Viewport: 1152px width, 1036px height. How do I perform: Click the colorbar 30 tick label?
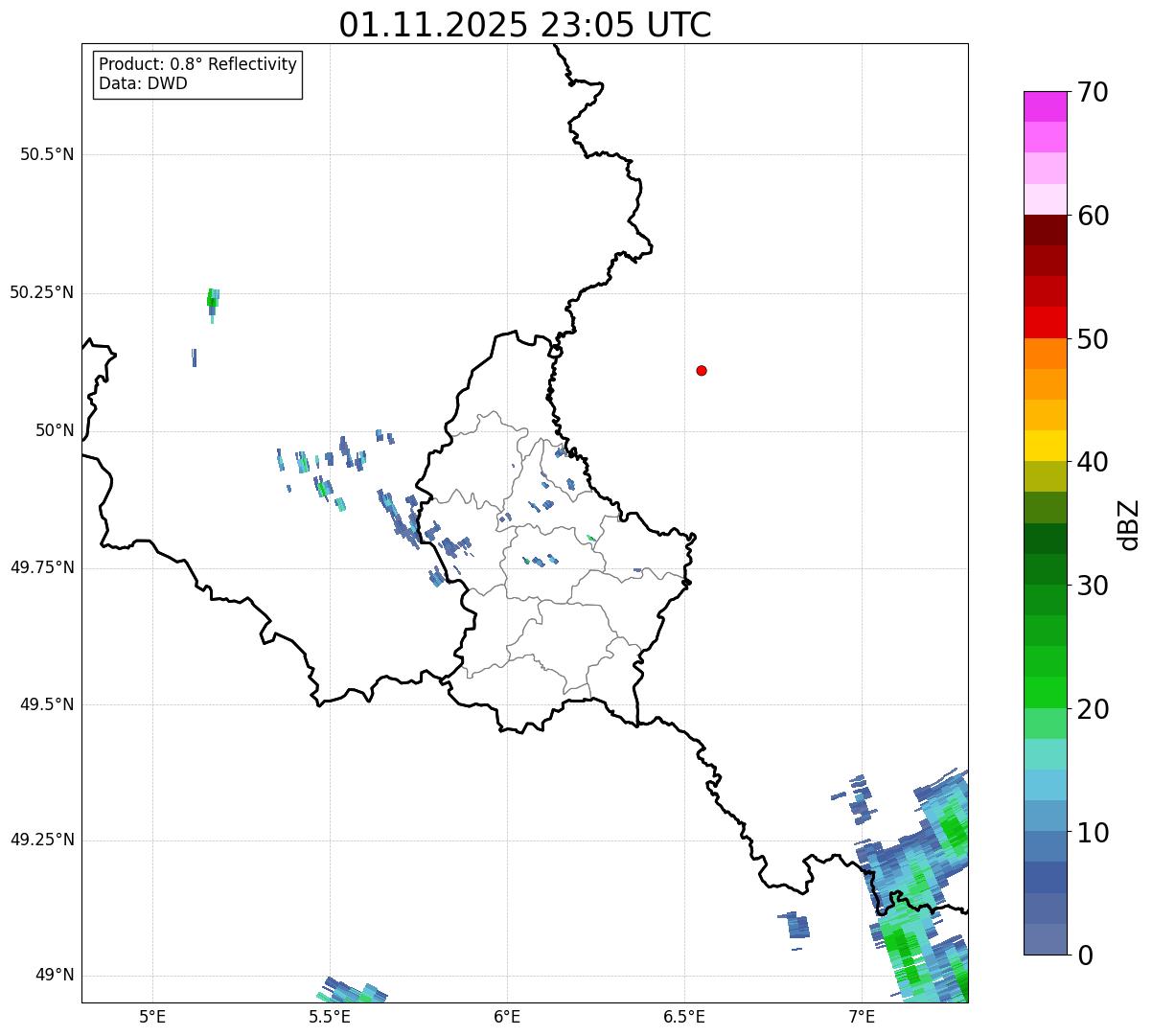(1093, 586)
